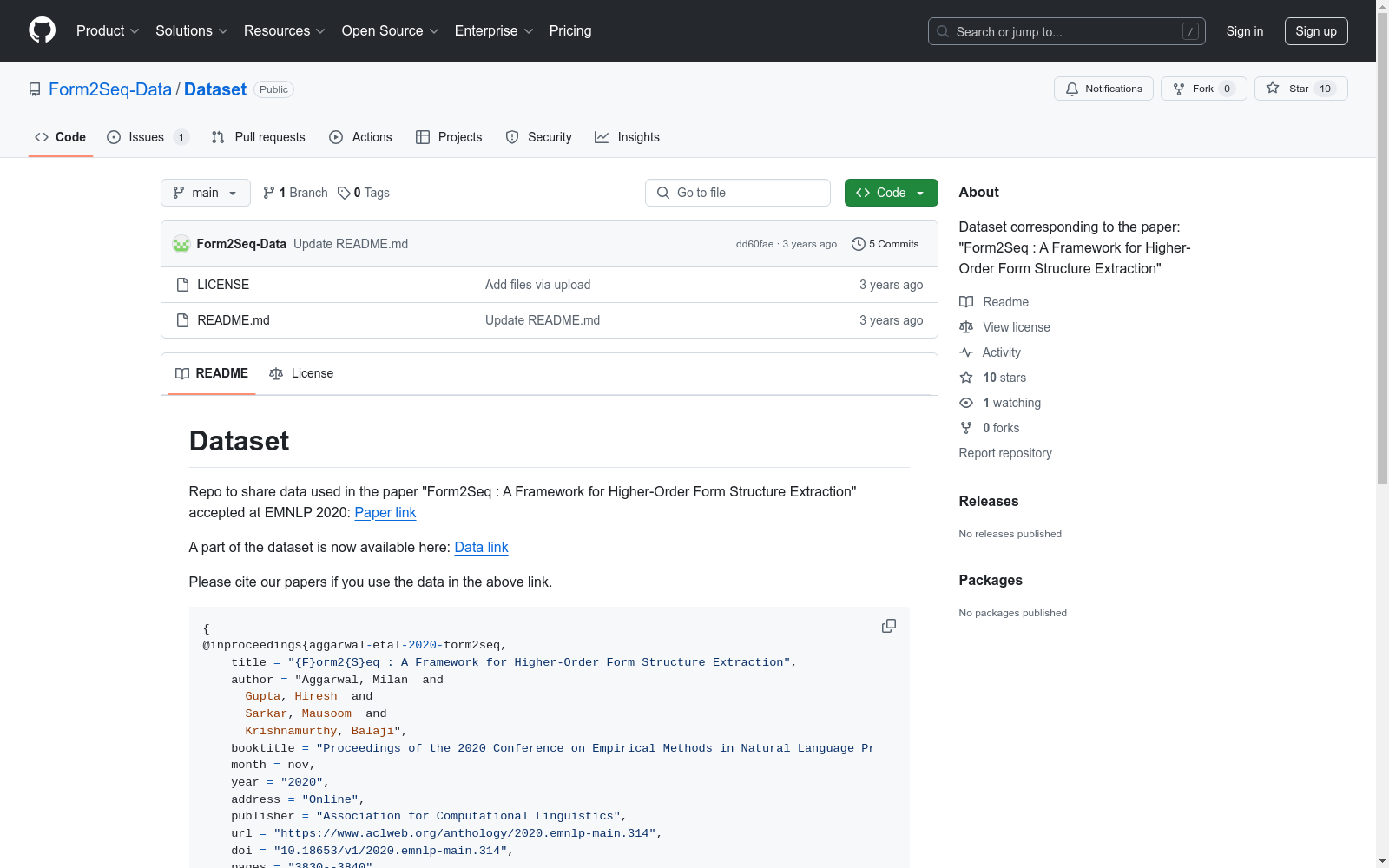Screen dimensions: 1389x868
Task: Switch to the Projects tab
Action: [449, 137]
